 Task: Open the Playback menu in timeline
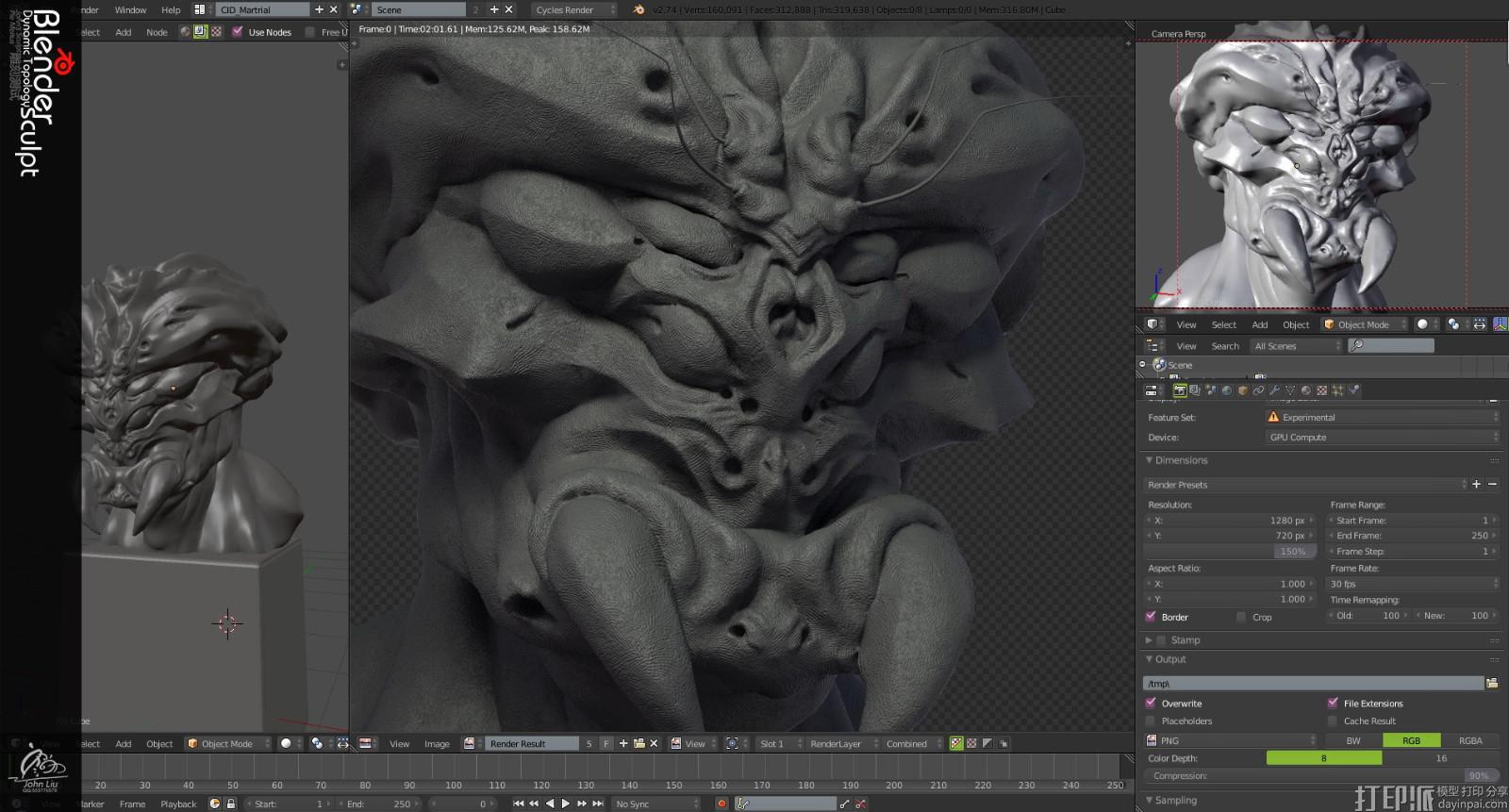pos(178,804)
